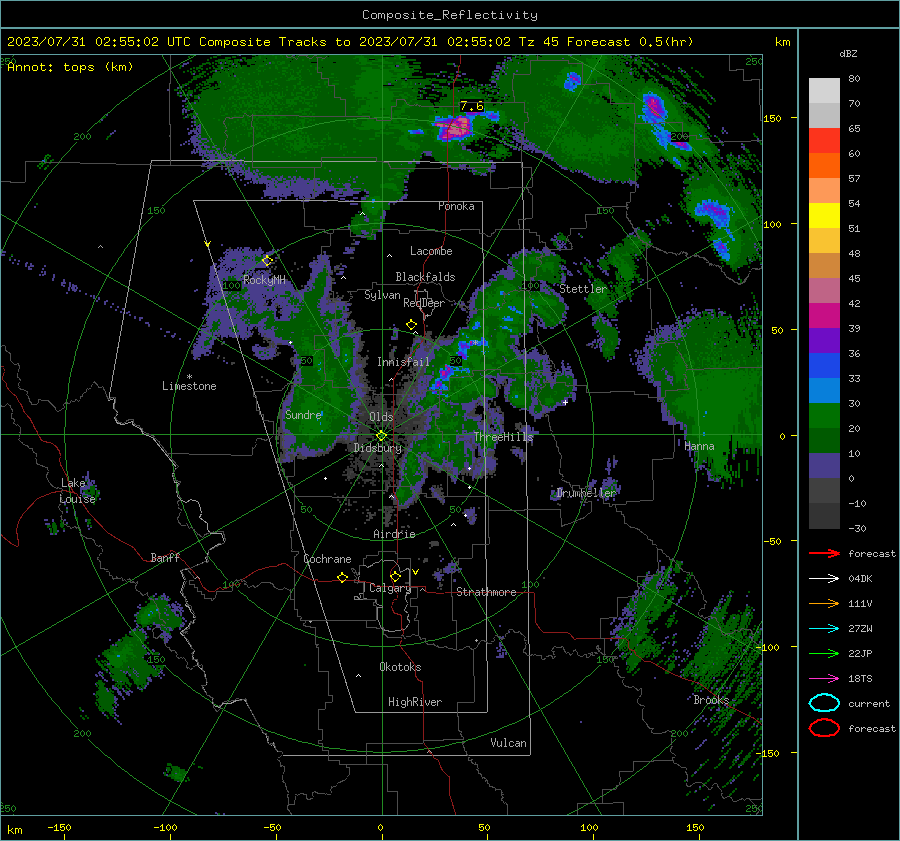
Task: Click the Strathmore city label
Action: (486, 592)
